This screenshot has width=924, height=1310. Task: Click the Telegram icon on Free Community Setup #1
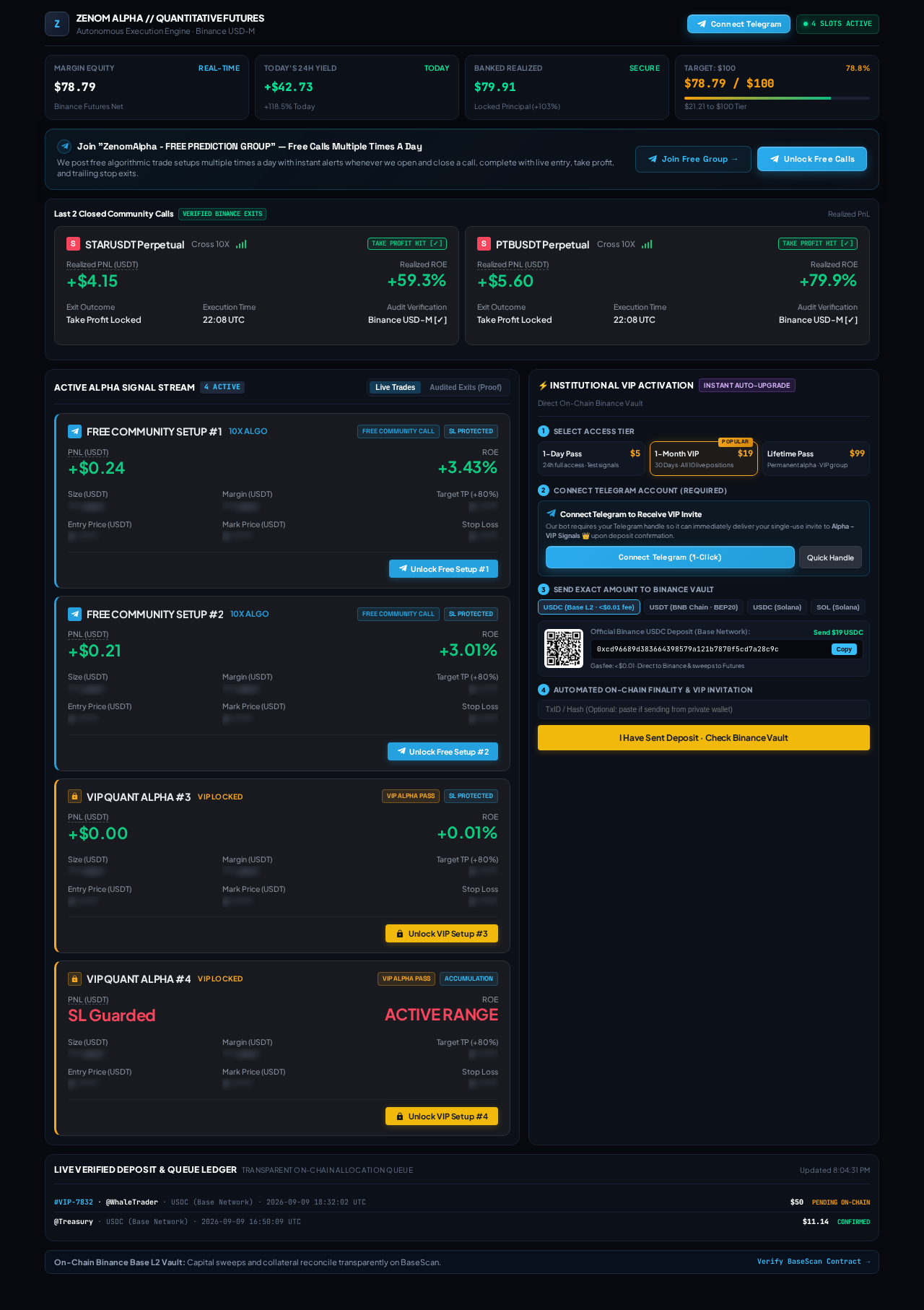[74, 431]
